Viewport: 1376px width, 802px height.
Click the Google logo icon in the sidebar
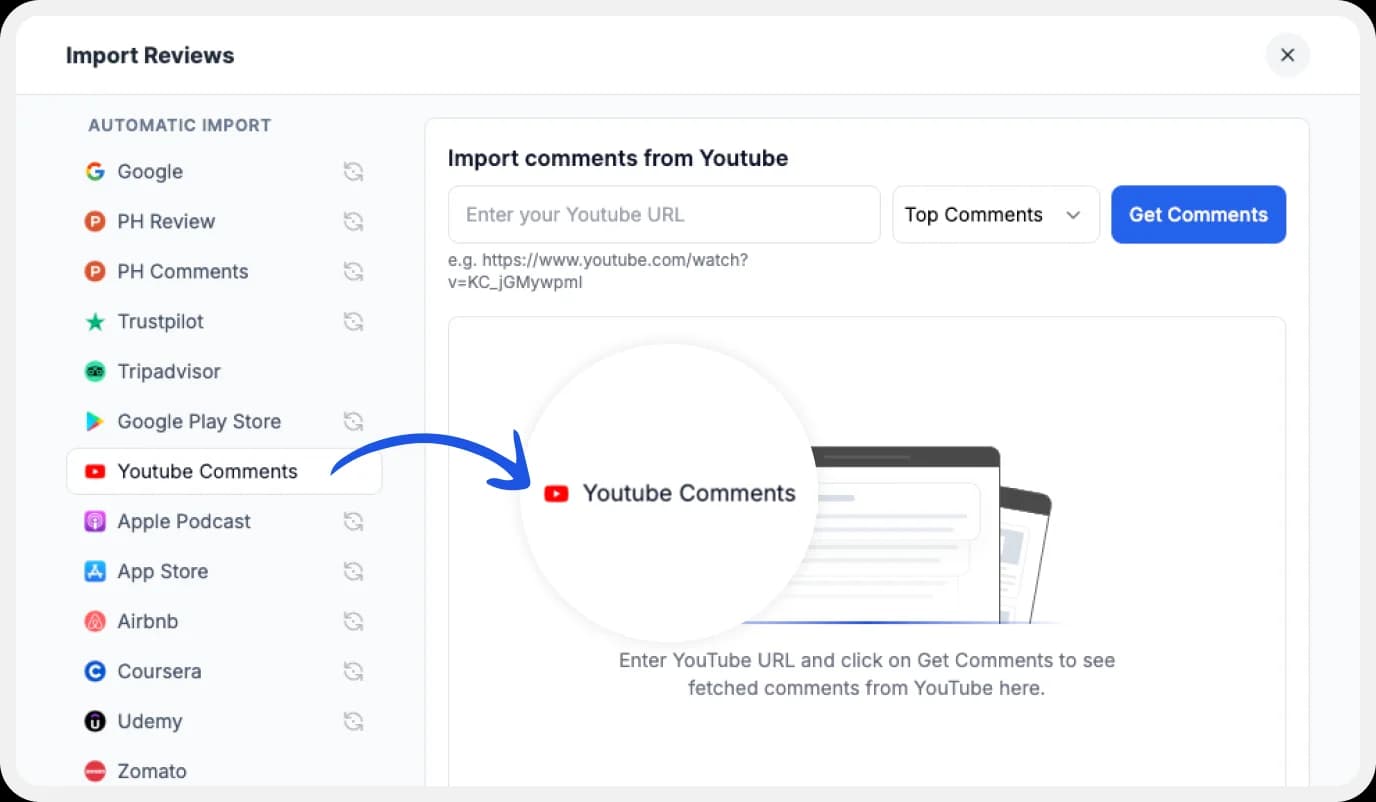pyautogui.click(x=95, y=171)
